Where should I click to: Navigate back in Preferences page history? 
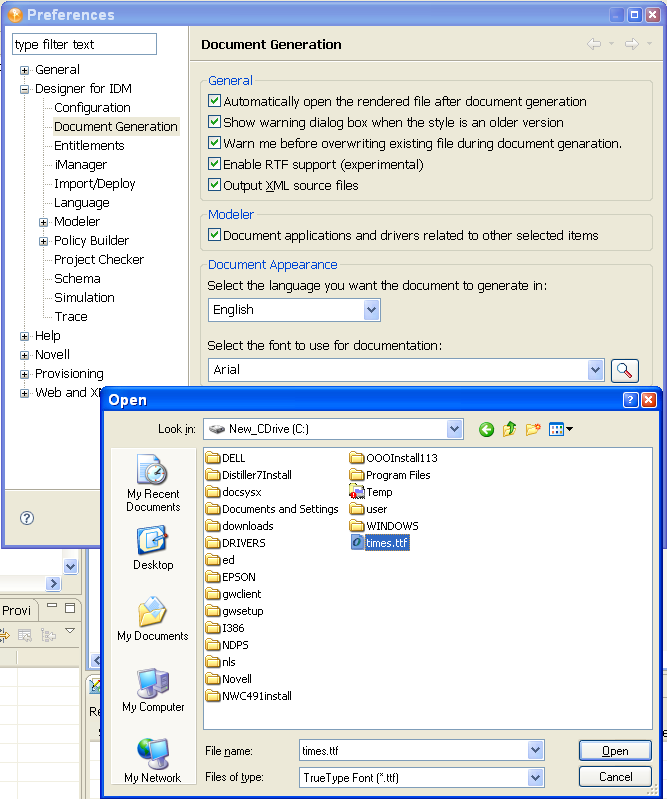tap(594, 44)
